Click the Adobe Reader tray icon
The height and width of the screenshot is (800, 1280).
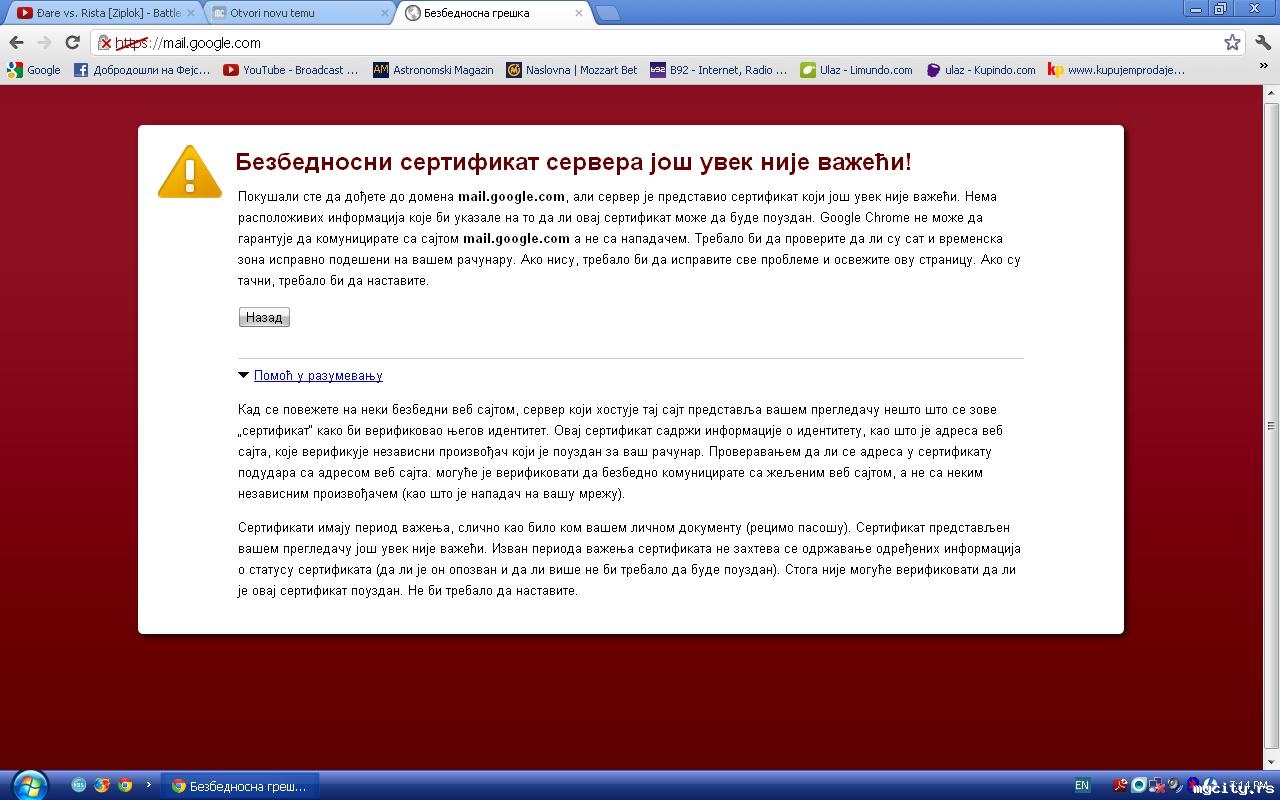click(1121, 785)
